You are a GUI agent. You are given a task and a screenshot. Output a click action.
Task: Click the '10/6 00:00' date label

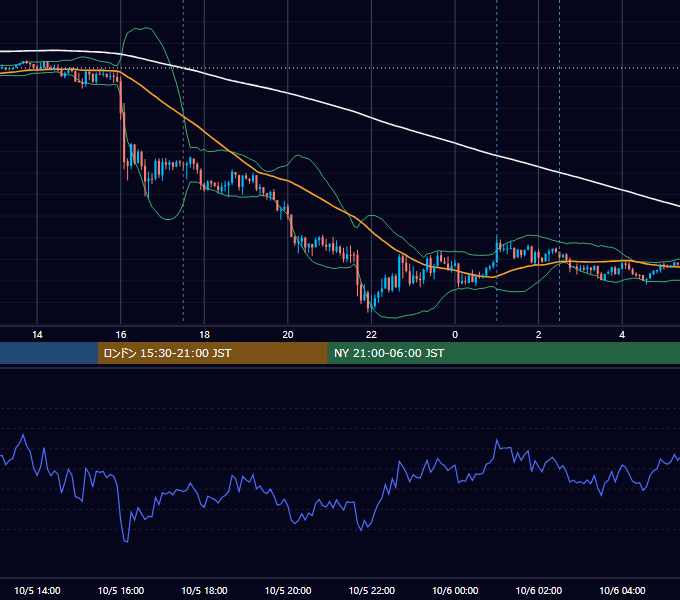click(455, 590)
